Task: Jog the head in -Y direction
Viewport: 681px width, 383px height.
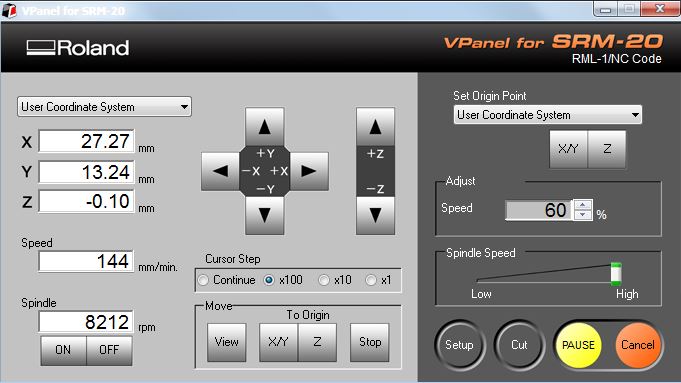Action: 264,215
